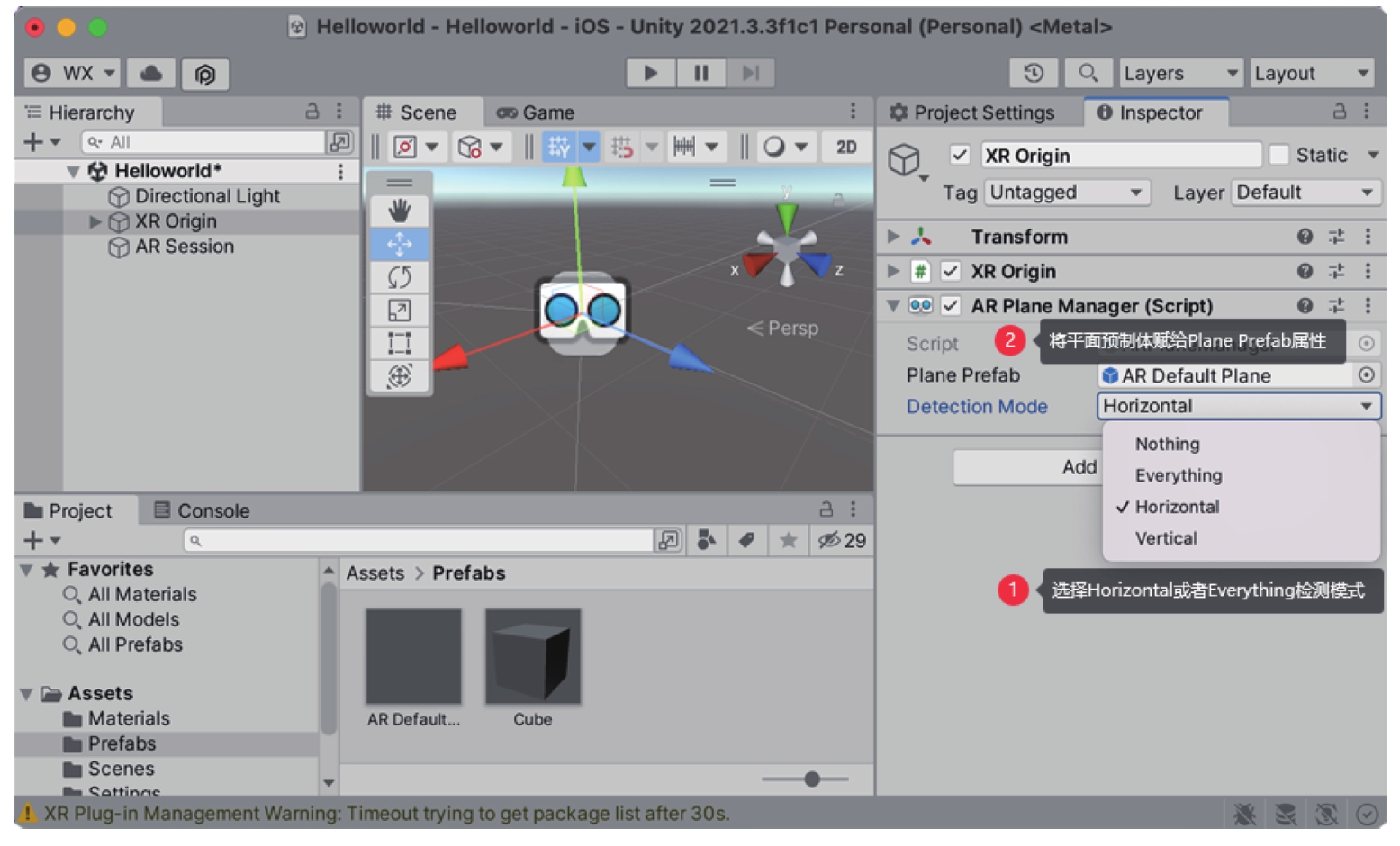Open Package/Collab hexagon icon in top toolbar
1400x846 pixels.
tap(204, 74)
